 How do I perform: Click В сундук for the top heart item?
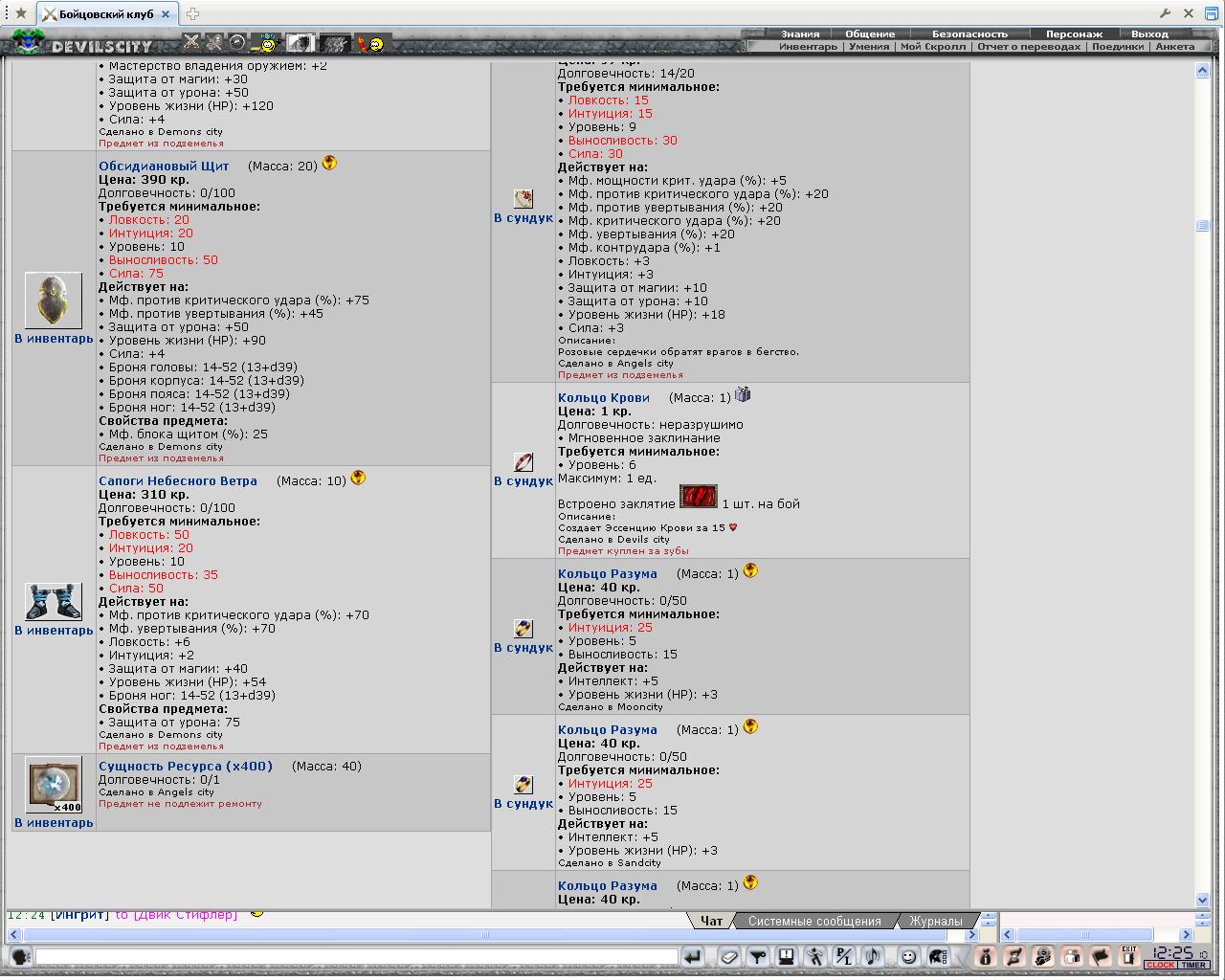pos(523,218)
